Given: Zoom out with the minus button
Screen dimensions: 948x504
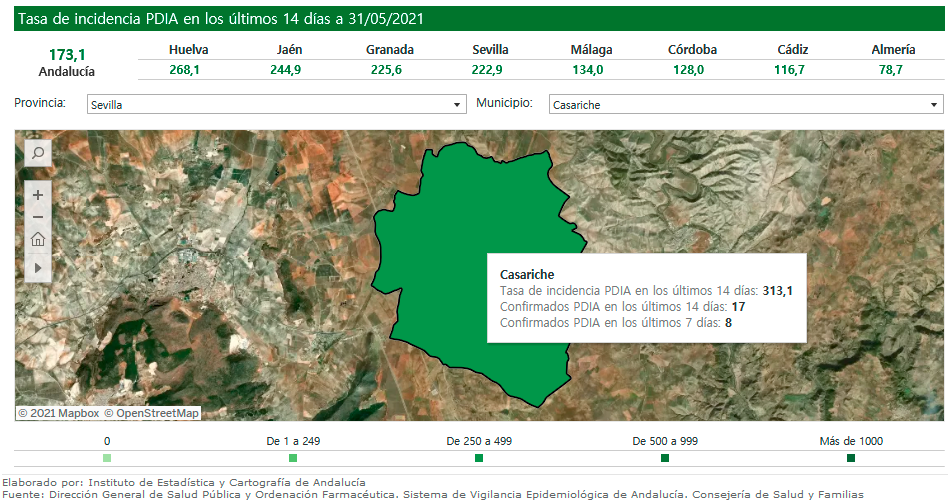Looking at the screenshot, I should pyautogui.click(x=38, y=217).
